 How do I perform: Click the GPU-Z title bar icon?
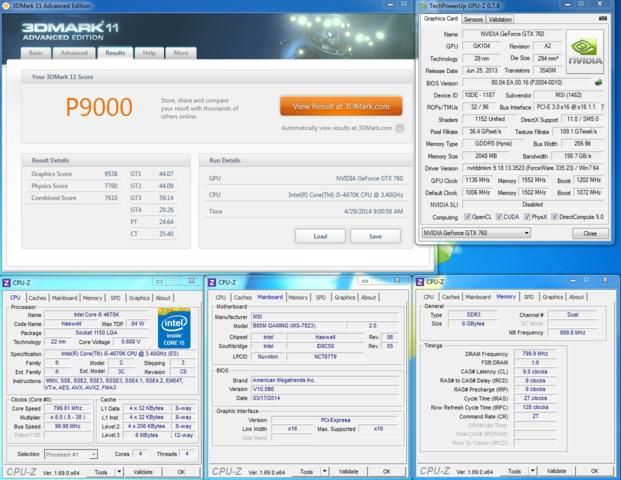[x=423, y=6]
